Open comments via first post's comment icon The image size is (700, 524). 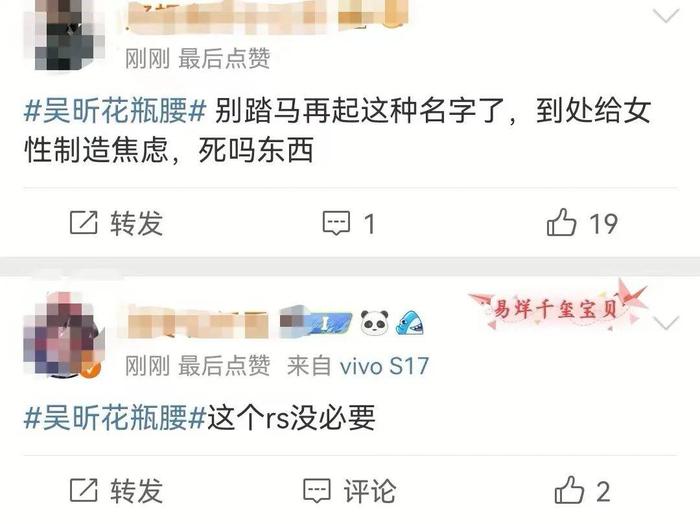pos(337,223)
